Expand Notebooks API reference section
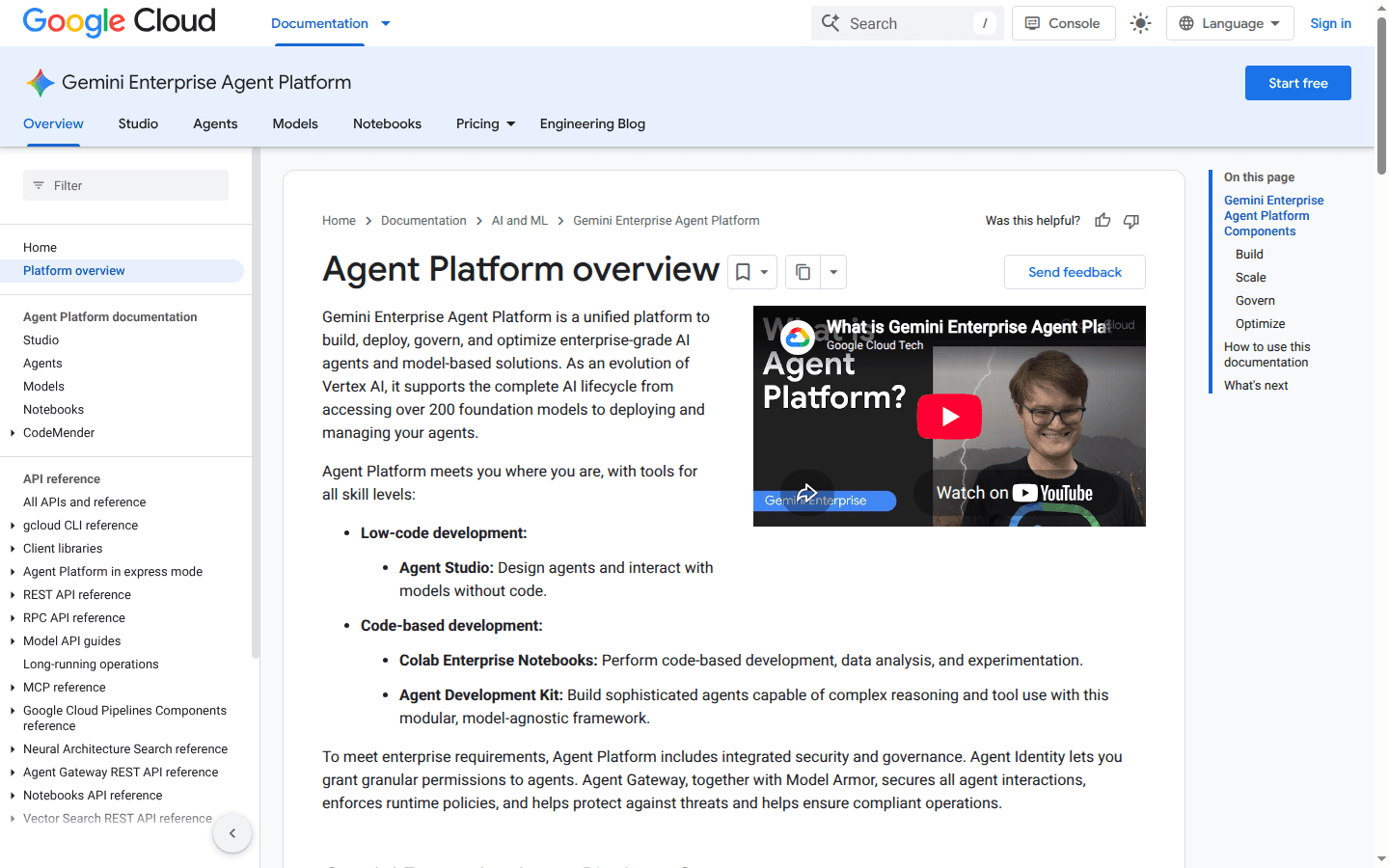Image resolution: width=1389 pixels, height=868 pixels. point(13,796)
